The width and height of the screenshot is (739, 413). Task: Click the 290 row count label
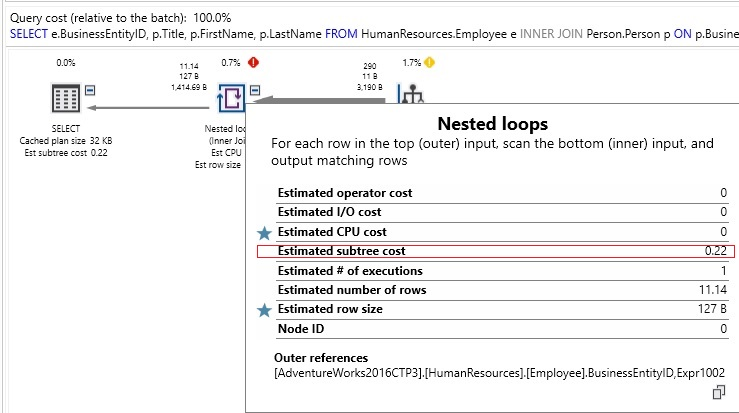370,66
